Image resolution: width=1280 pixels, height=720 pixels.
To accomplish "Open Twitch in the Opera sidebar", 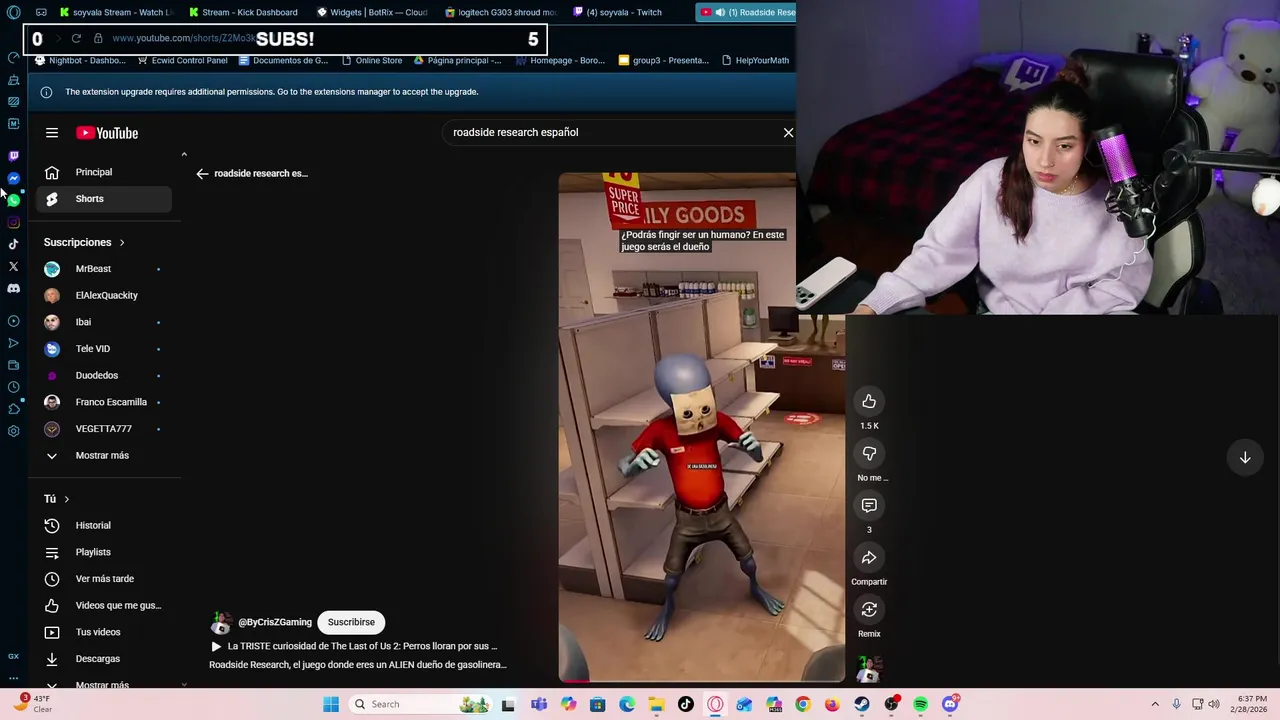I will coord(13,156).
